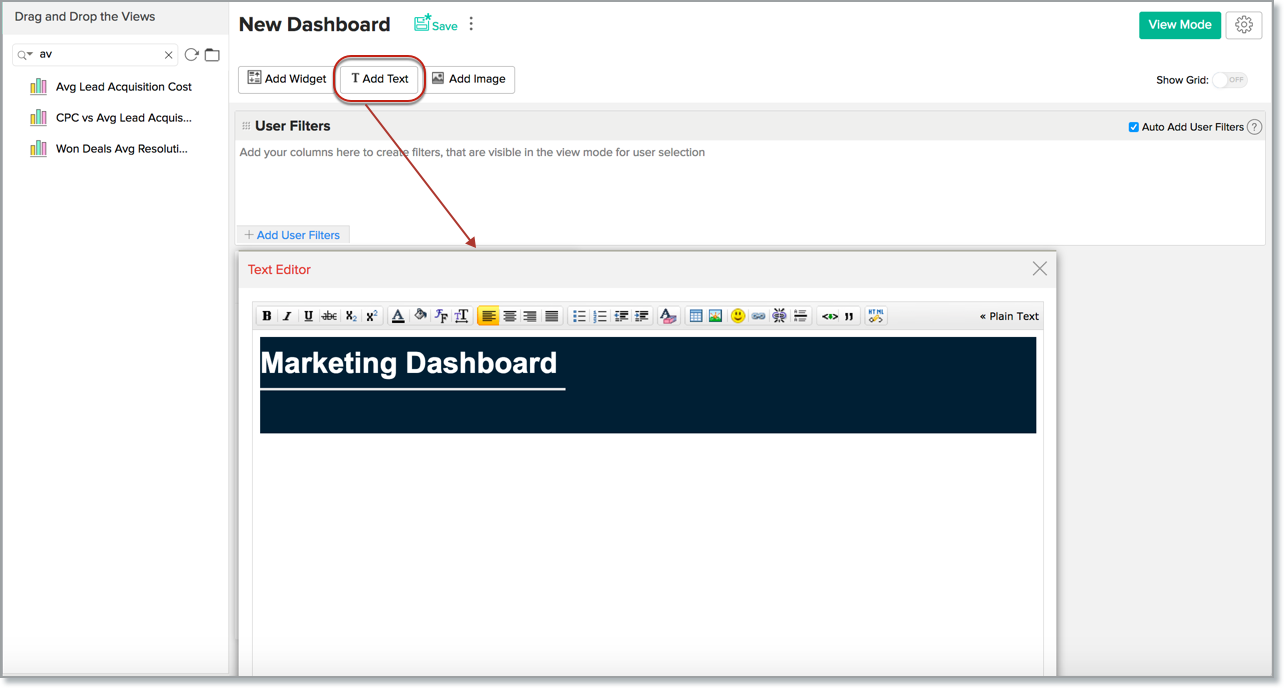The width and height of the screenshot is (1284, 688).
Task: Apply a bulleted list to the text
Action: click(579, 315)
